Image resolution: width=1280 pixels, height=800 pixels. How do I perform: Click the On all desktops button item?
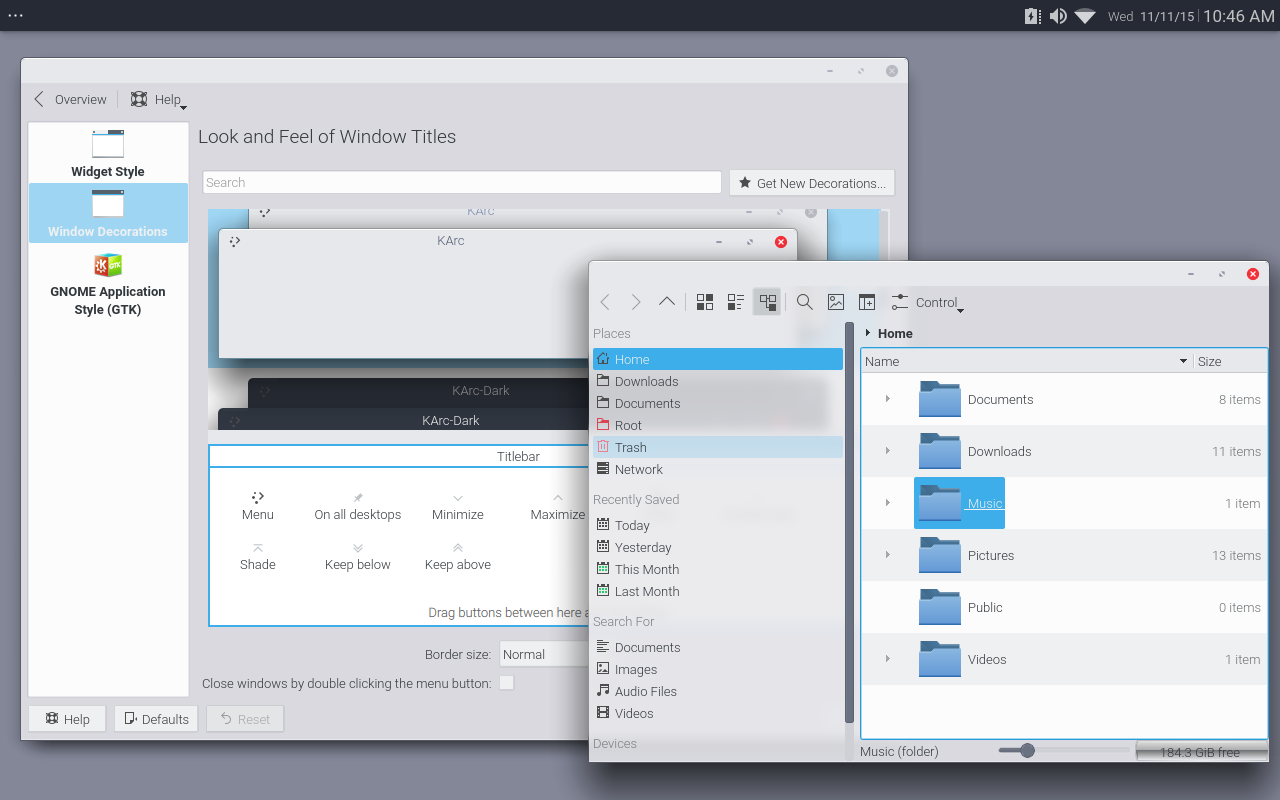tap(358, 506)
